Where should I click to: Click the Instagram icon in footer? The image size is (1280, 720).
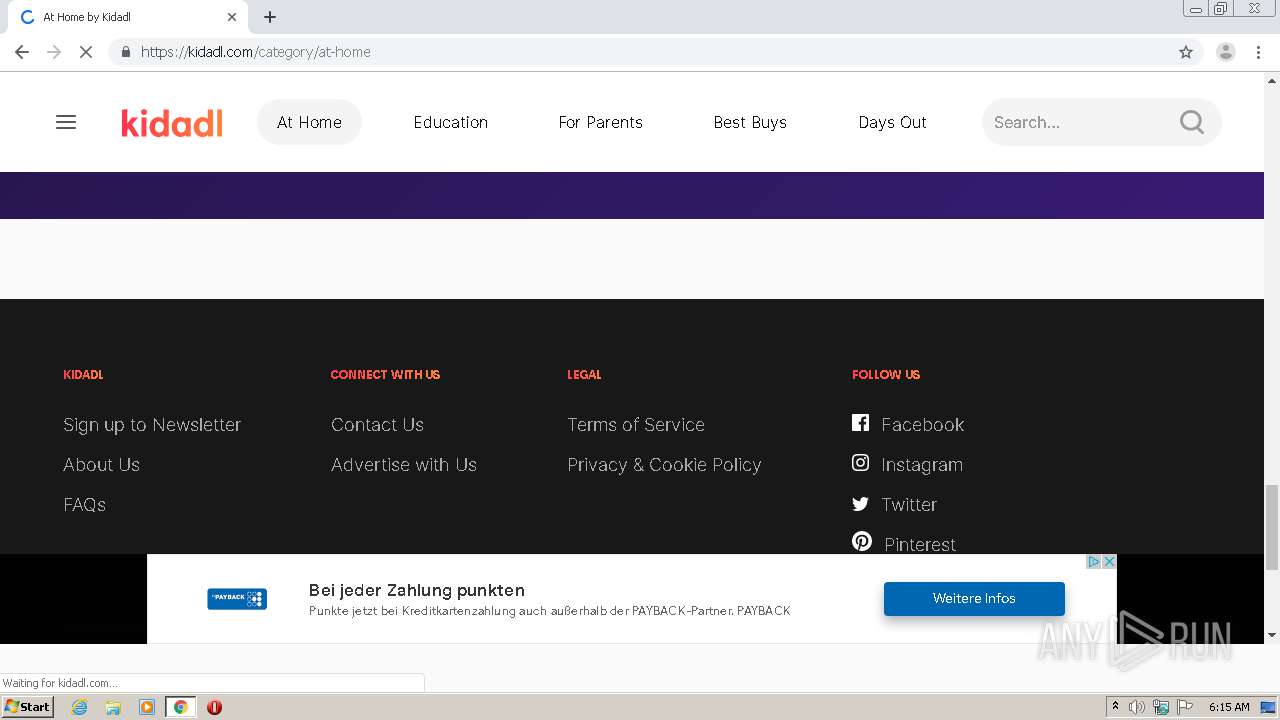point(860,463)
